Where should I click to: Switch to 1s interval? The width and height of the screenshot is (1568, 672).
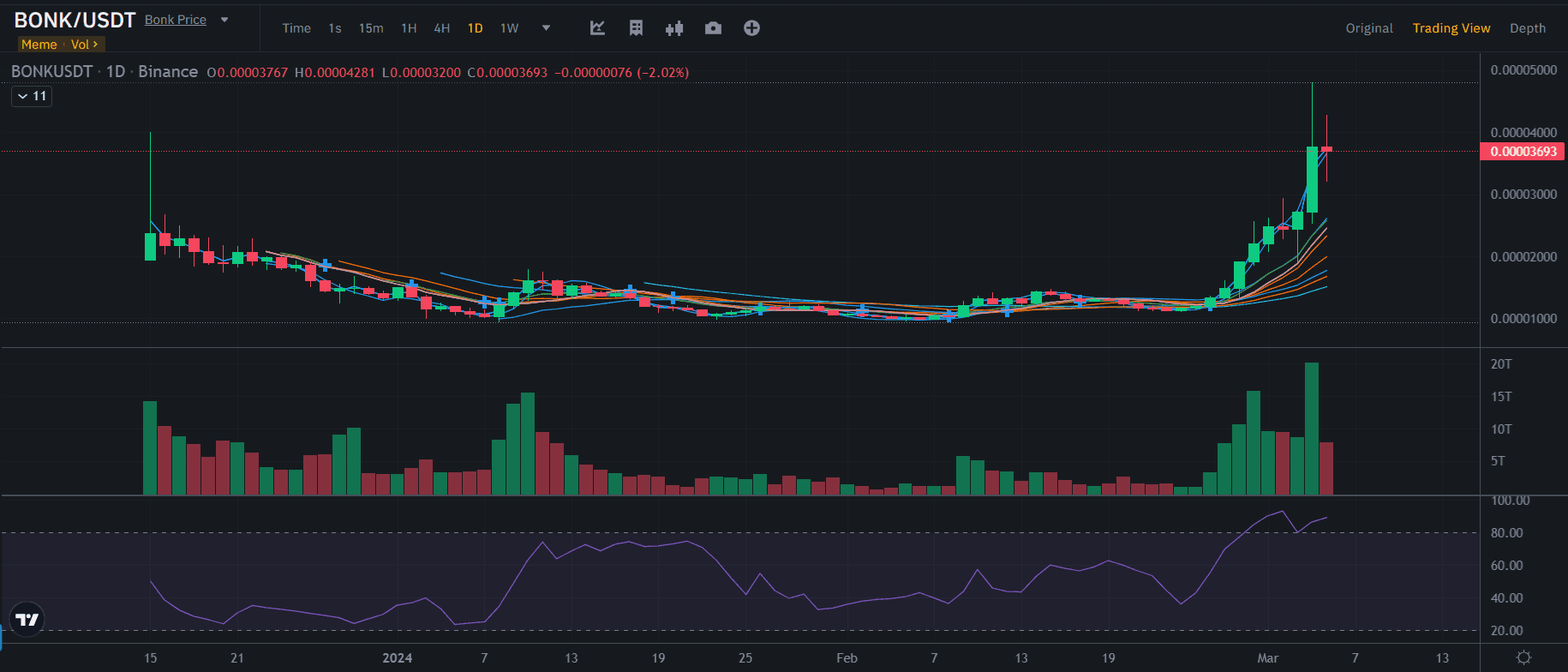(x=335, y=28)
